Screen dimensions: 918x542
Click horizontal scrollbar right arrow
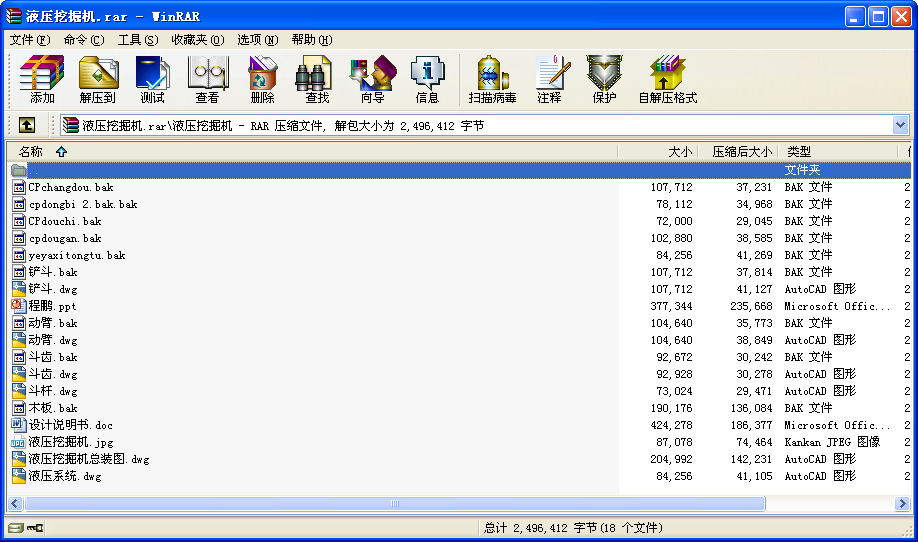(x=902, y=503)
